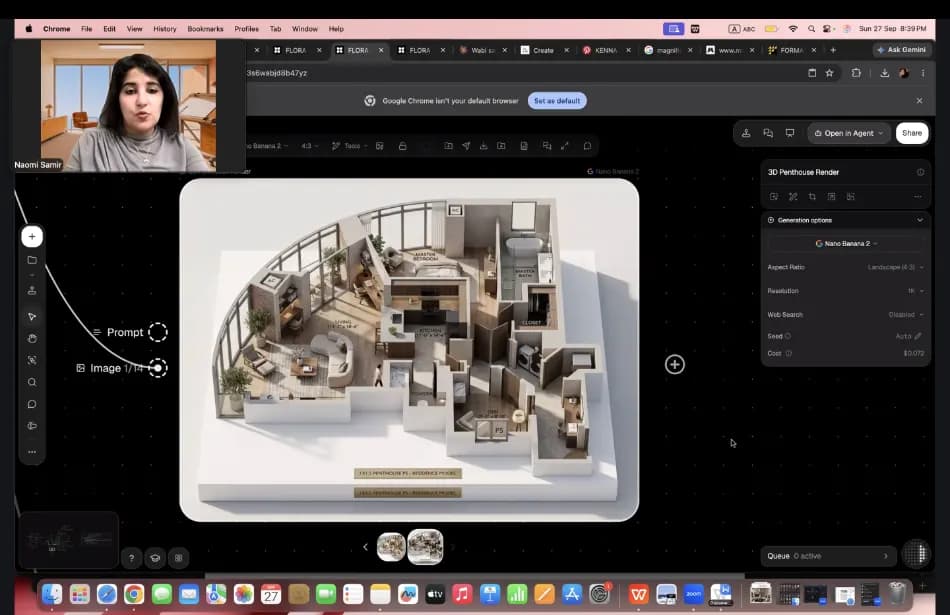
Task: Collapse the Generation options section
Action: (x=920, y=220)
